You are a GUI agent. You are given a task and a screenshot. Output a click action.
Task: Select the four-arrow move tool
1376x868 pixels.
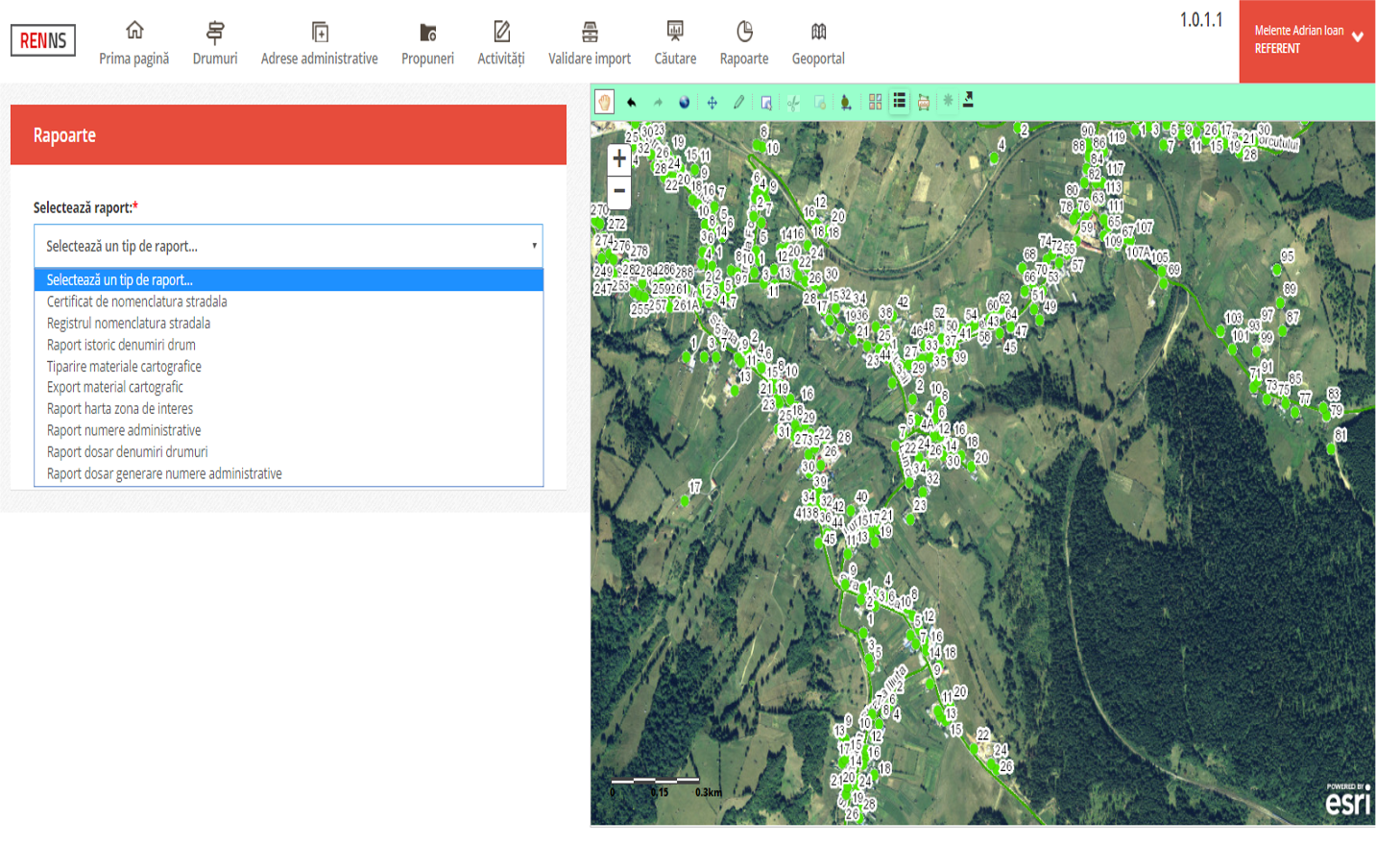712,102
